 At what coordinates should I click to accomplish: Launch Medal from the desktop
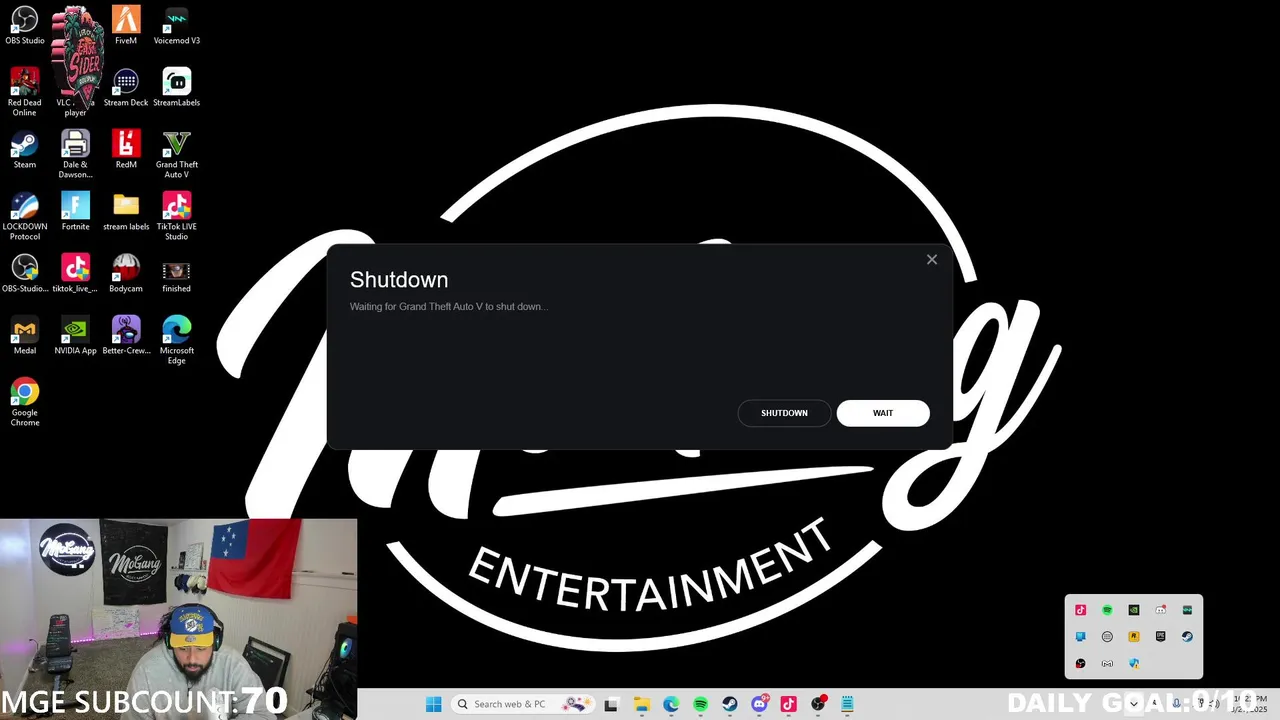point(25,336)
